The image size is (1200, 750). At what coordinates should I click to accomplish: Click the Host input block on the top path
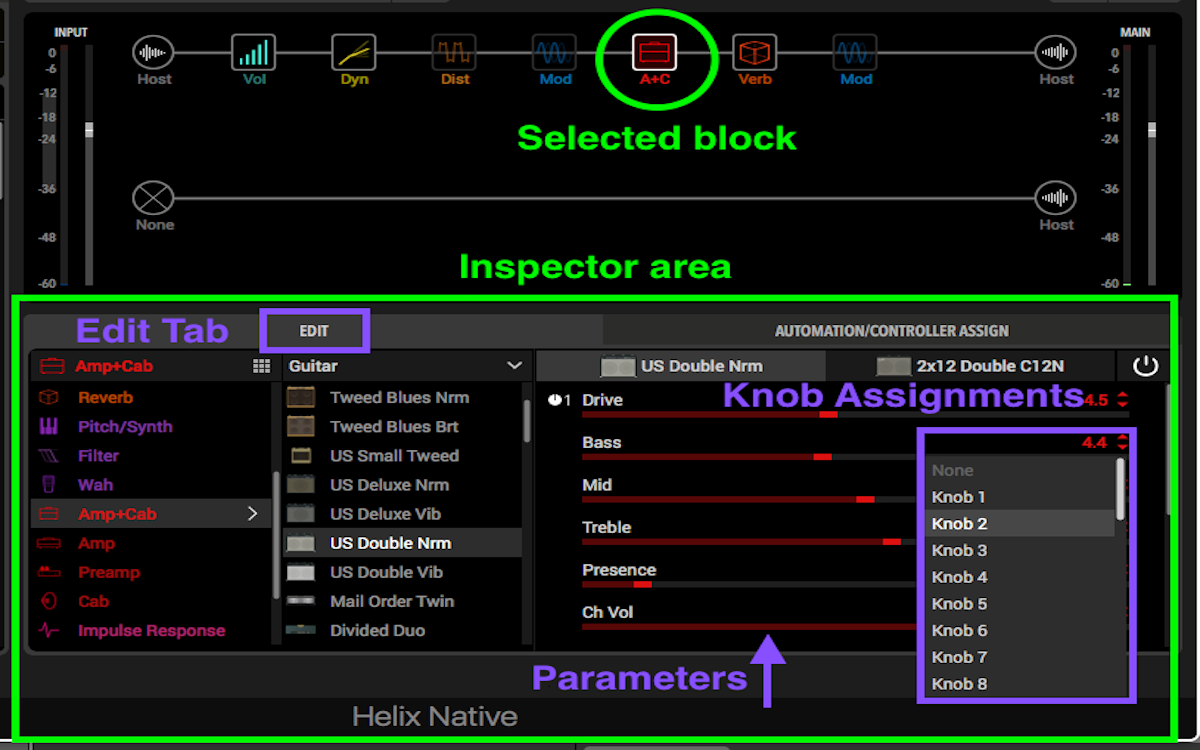click(x=153, y=53)
